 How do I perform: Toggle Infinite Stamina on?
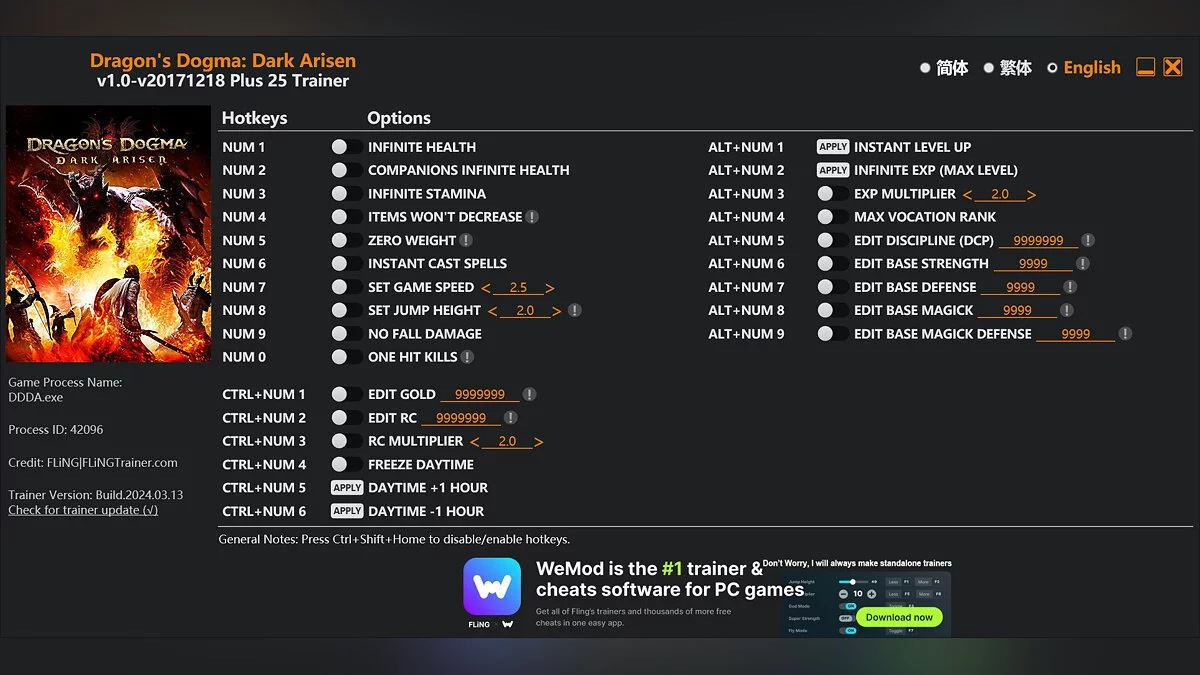(x=346, y=194)
